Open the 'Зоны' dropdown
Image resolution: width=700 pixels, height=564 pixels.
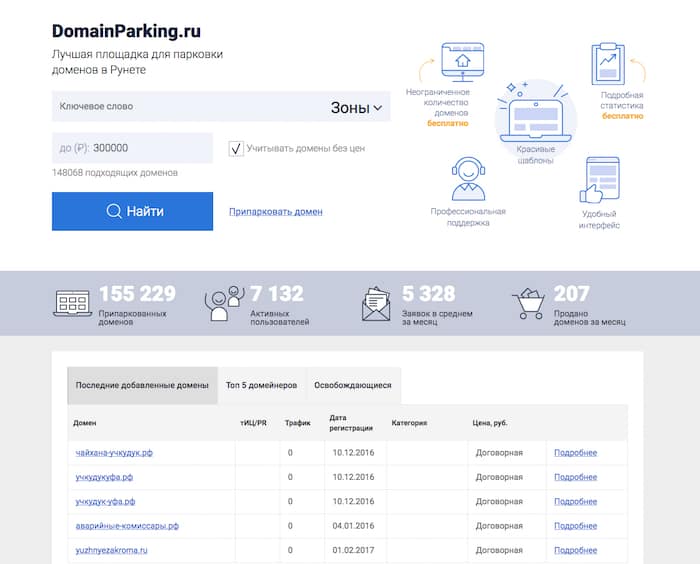point(357,108)
